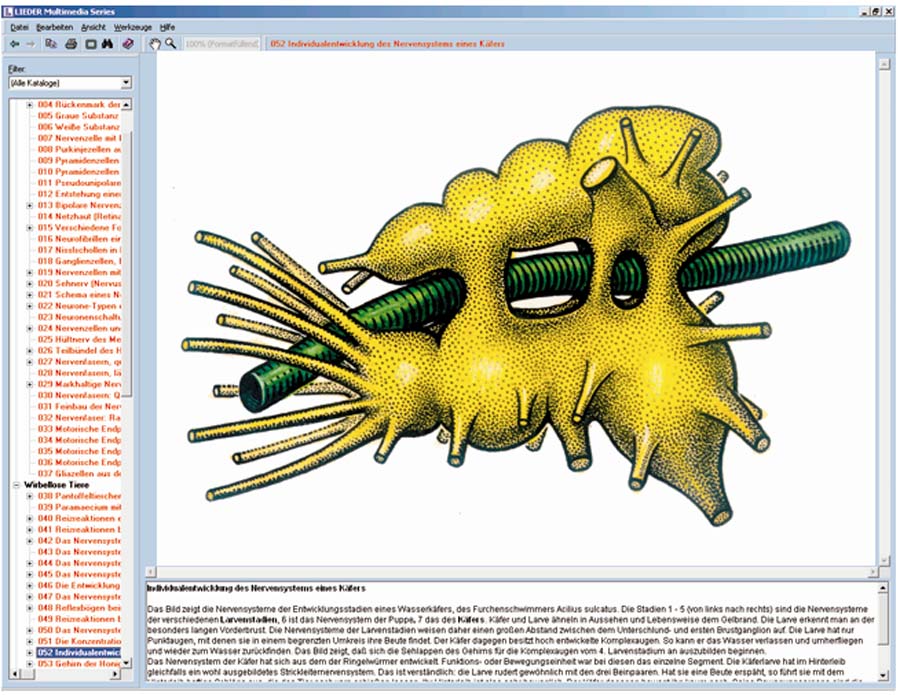Click the copy icon in toolbar
The image size is (900, 695).
point(52,44)
